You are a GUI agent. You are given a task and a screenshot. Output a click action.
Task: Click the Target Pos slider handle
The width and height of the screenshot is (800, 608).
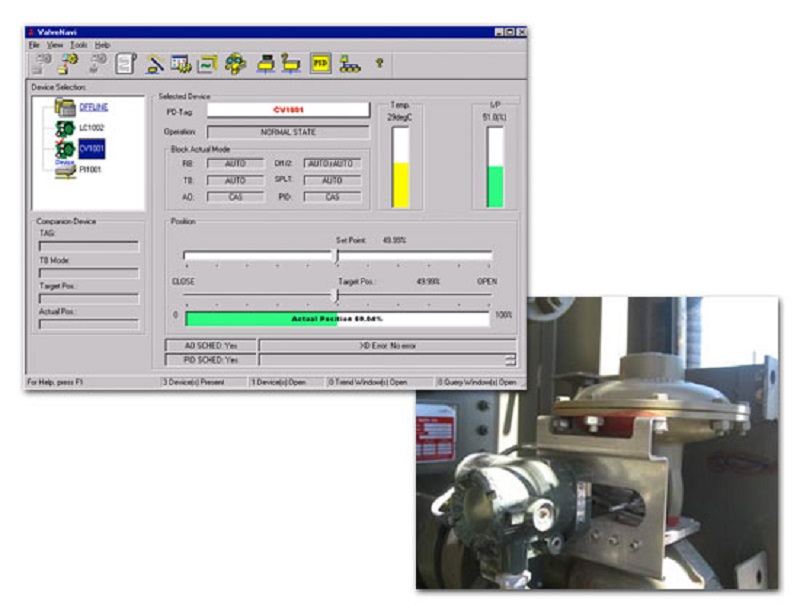[x=335, y=295]
